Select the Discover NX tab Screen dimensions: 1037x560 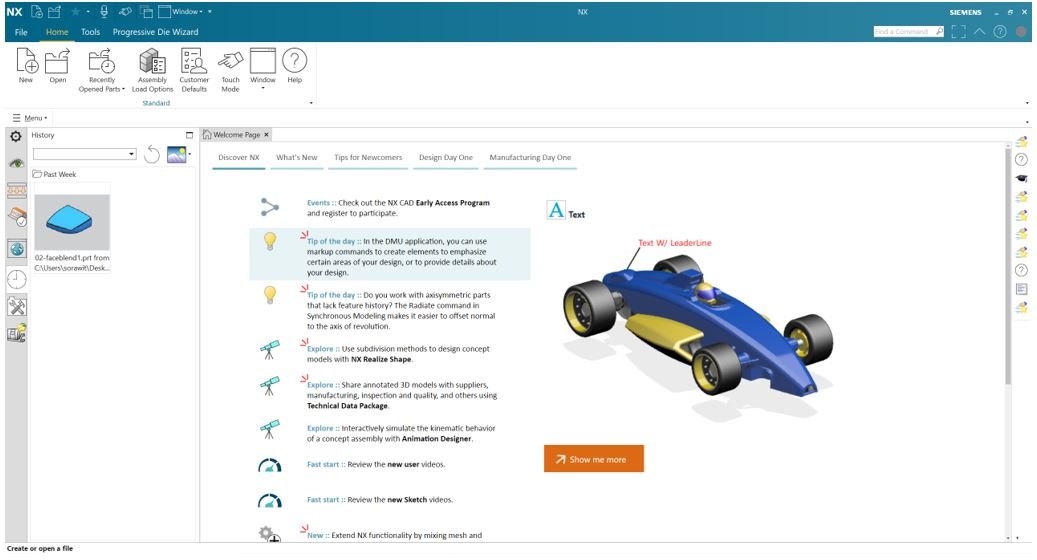tap(239, 157)
